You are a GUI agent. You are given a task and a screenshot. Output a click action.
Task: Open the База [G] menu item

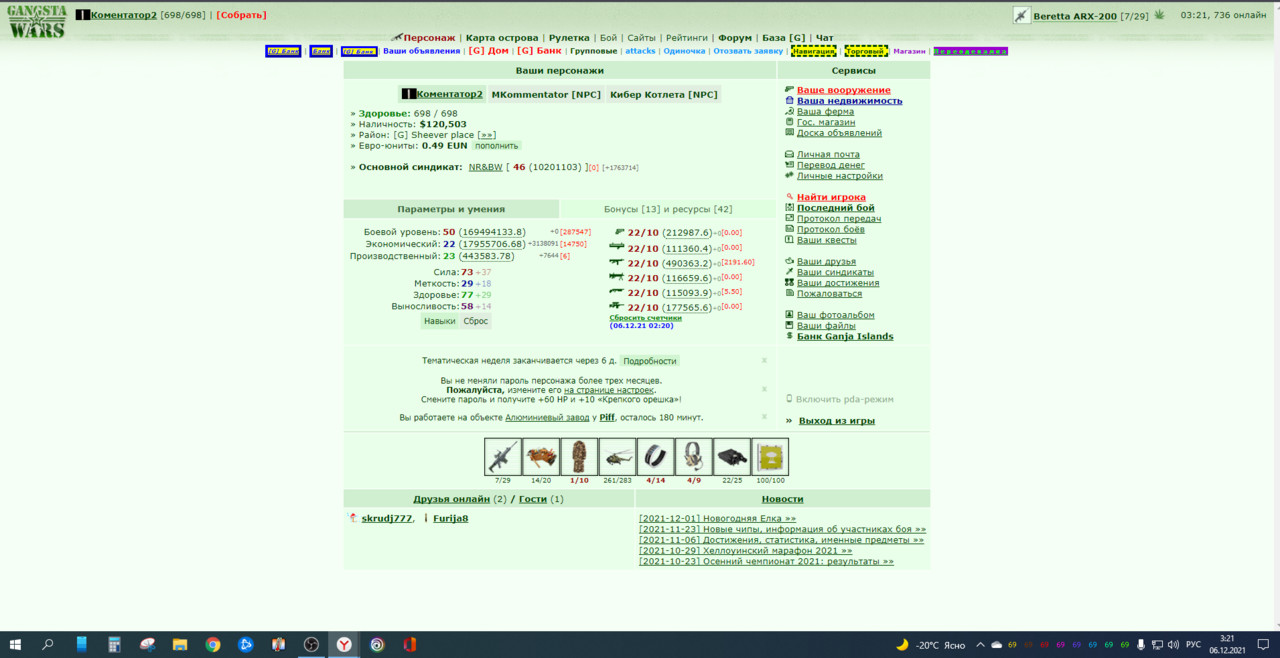coord(783,38)
